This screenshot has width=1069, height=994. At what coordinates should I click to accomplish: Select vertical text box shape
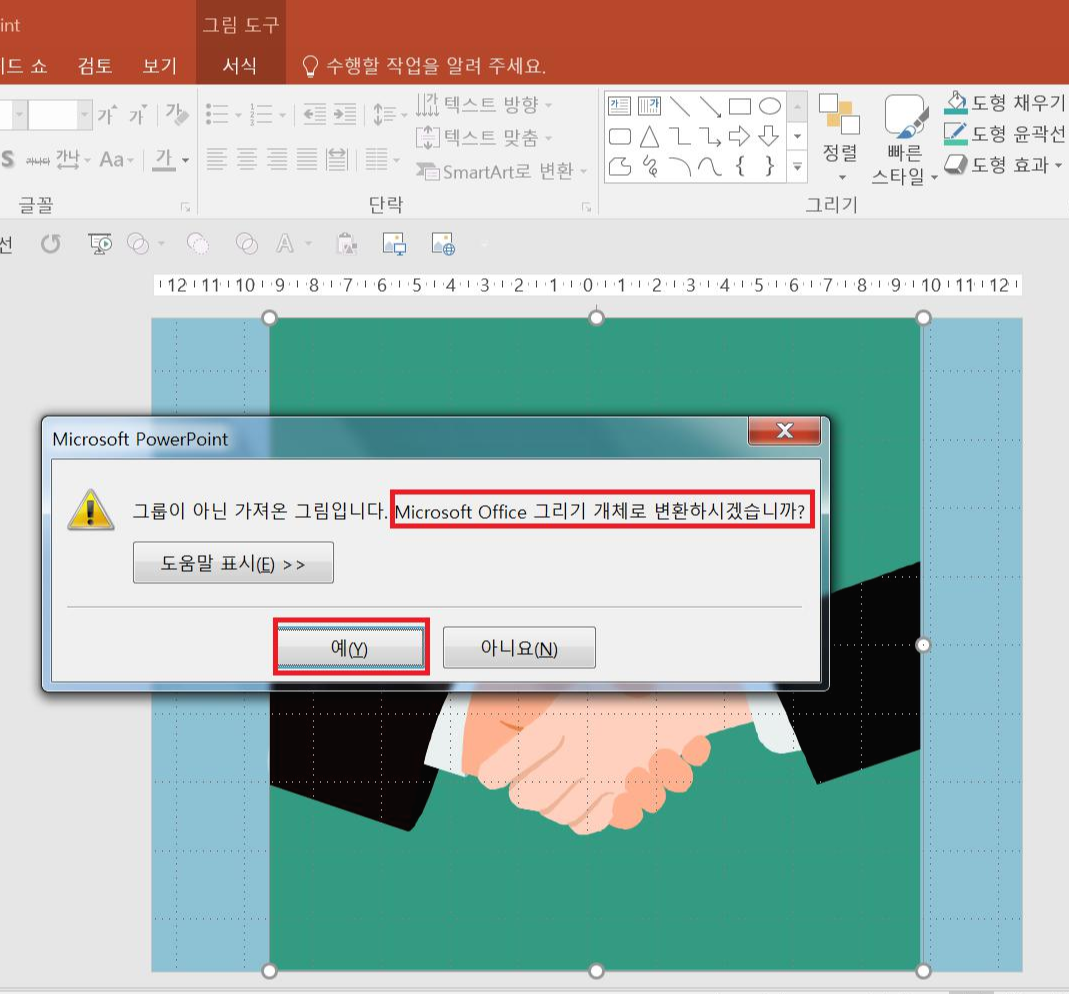(649, 106)
